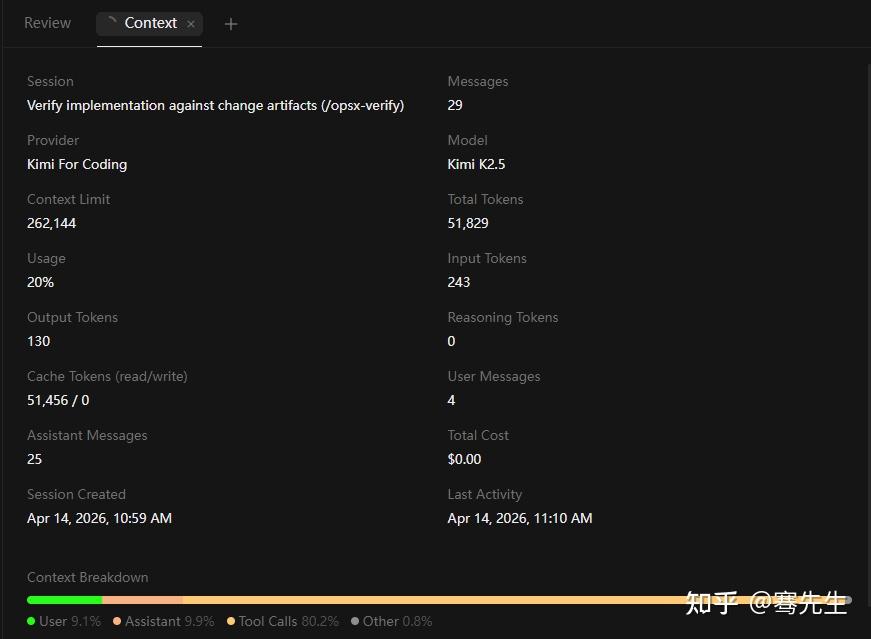Click output tokens value 130

coord(38,341)
